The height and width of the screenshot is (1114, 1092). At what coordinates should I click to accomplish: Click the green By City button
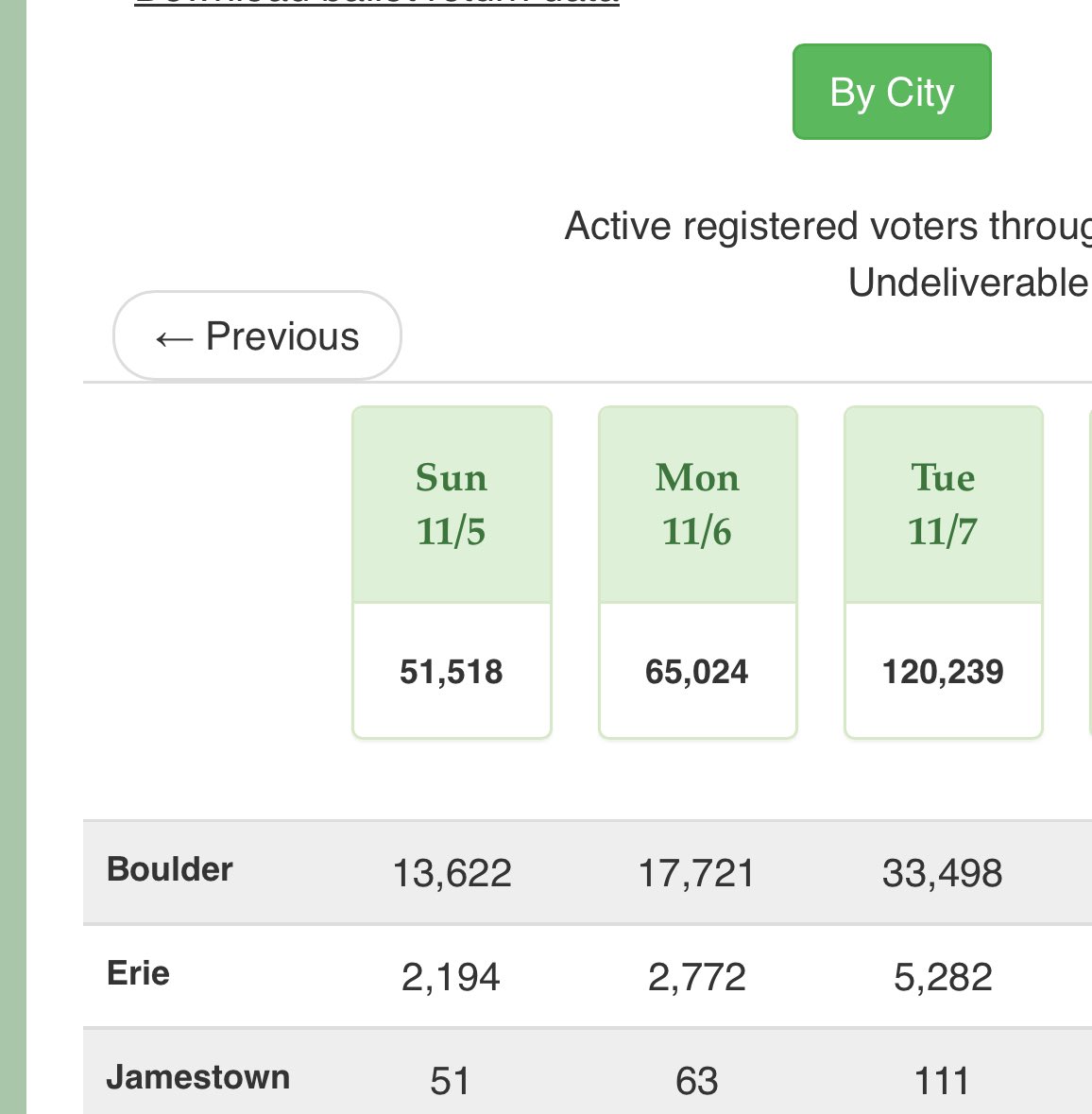pos(892,92)
